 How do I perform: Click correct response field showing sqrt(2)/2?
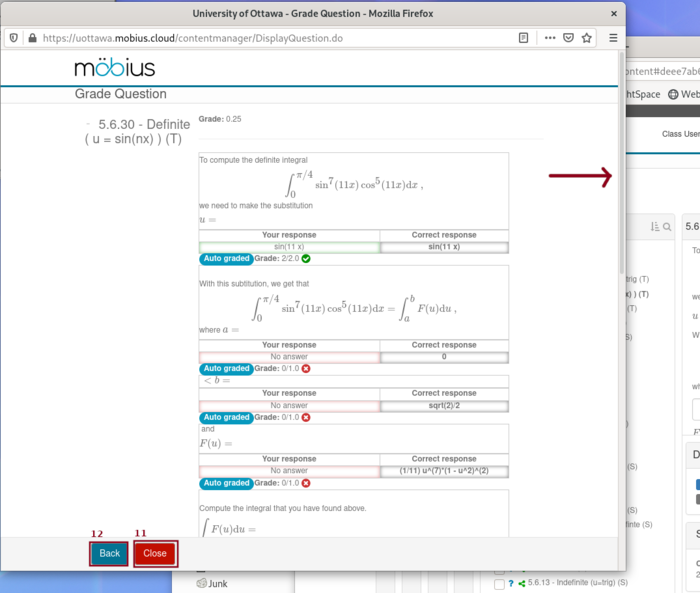444,405
